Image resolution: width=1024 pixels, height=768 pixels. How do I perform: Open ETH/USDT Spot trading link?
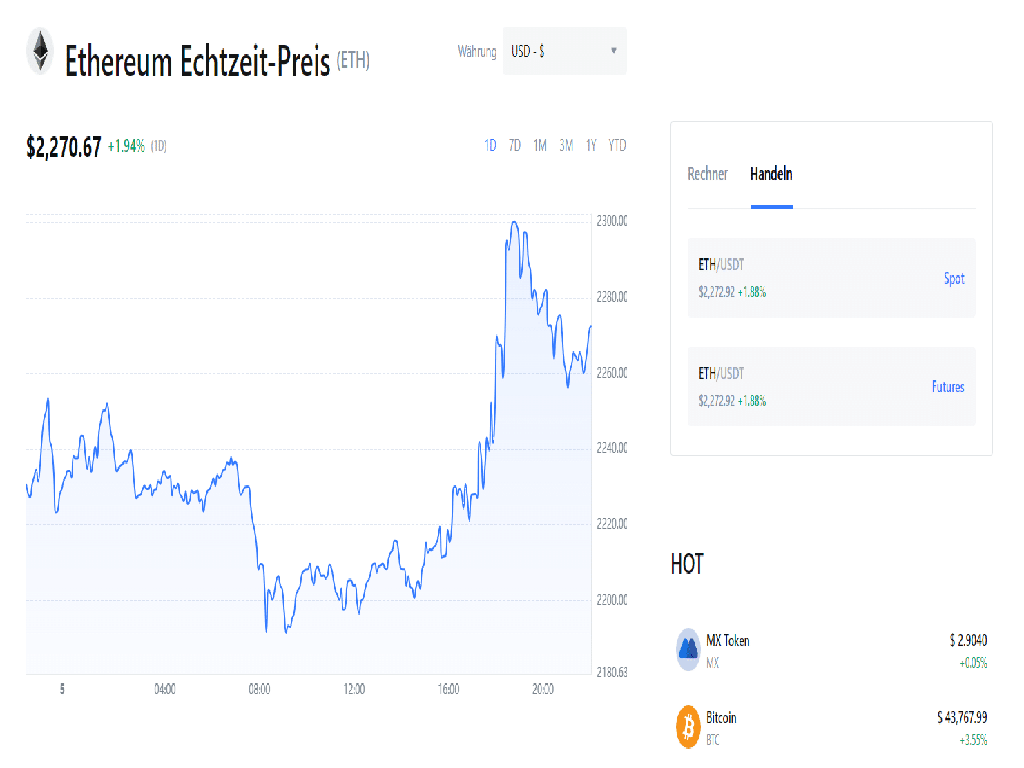click(x=954, y=279)
